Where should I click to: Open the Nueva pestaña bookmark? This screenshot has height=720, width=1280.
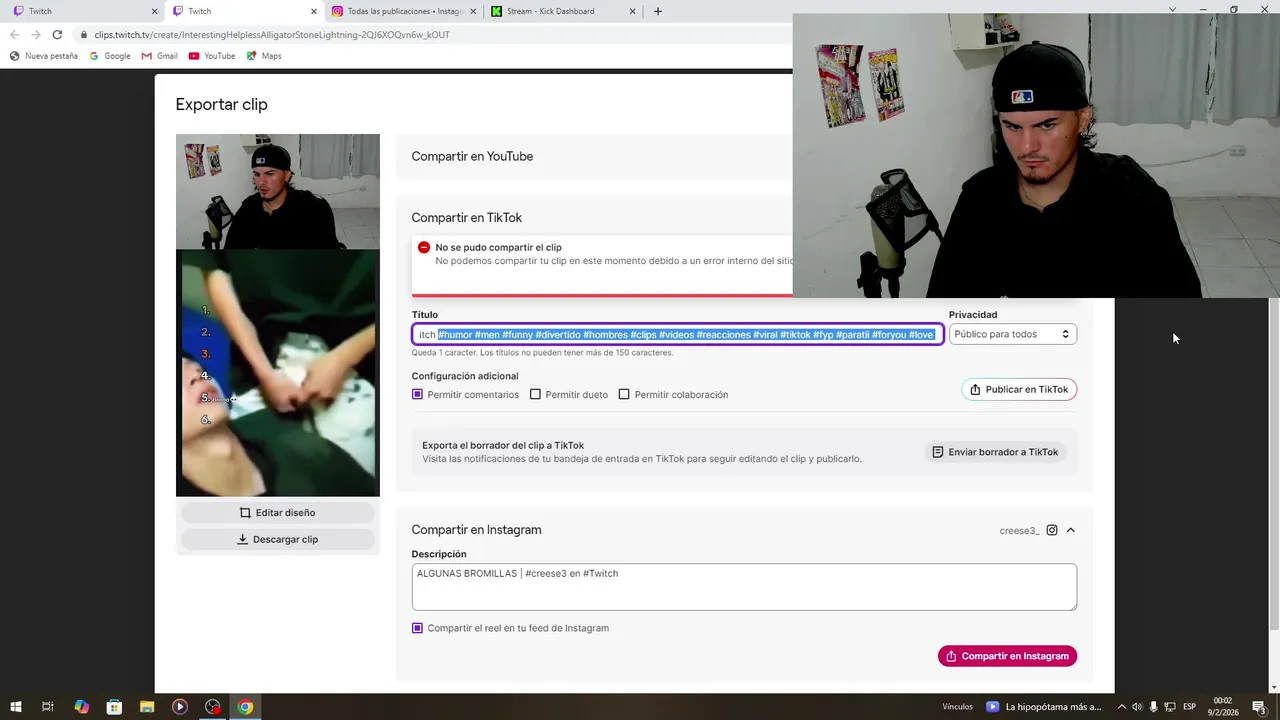coord(44,56)
